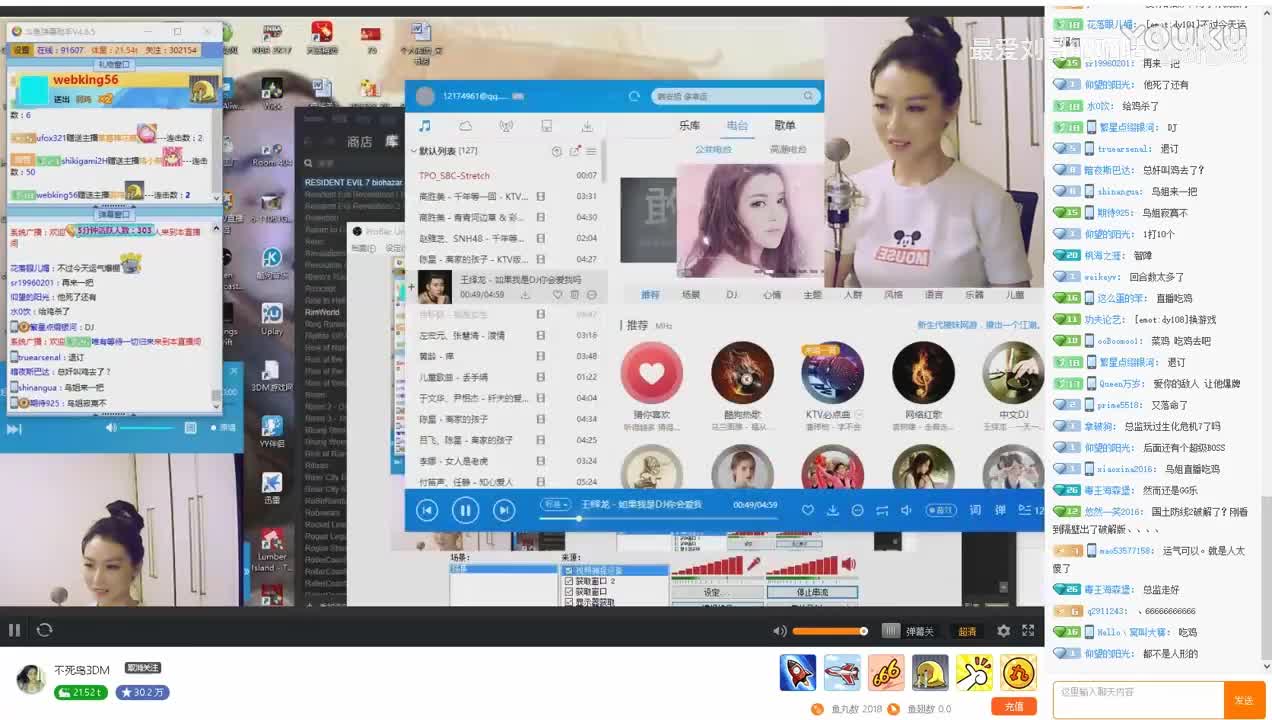Reload the live stream video
Viewport: 1272px width, 720px height.
(44, 630)
